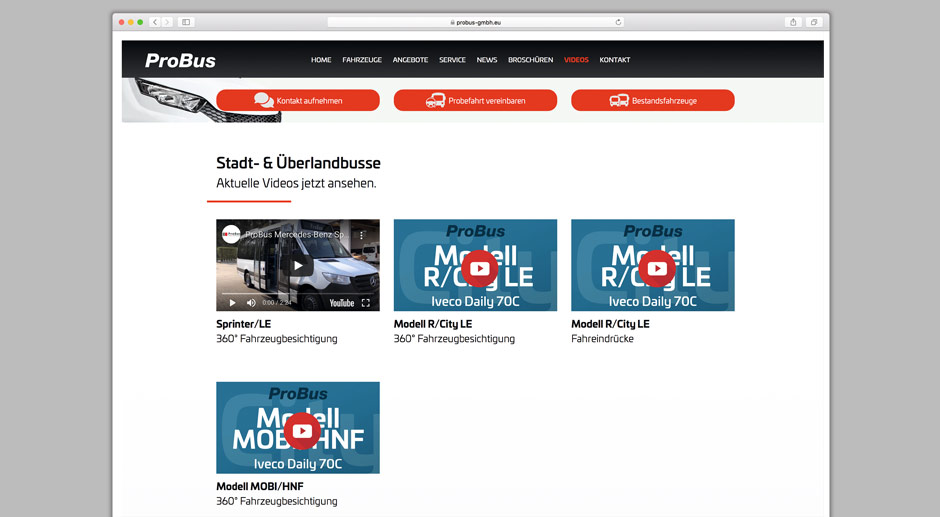This screenshot has height=517, width=940.
Task: Click the Safari forward arrow
Action: click(x=167, y=22)
